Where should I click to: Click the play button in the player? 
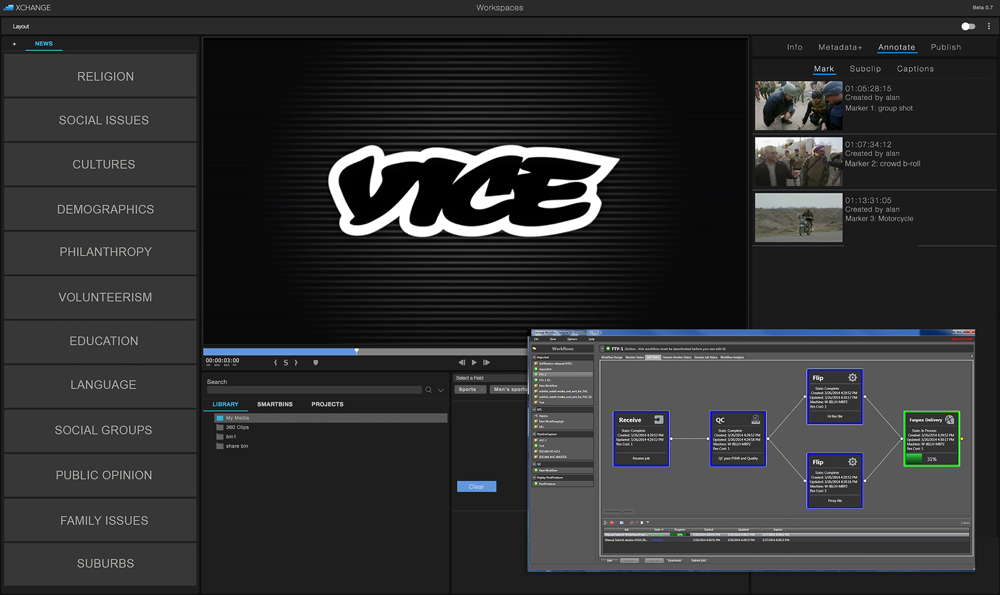click(x=474, y=362)
